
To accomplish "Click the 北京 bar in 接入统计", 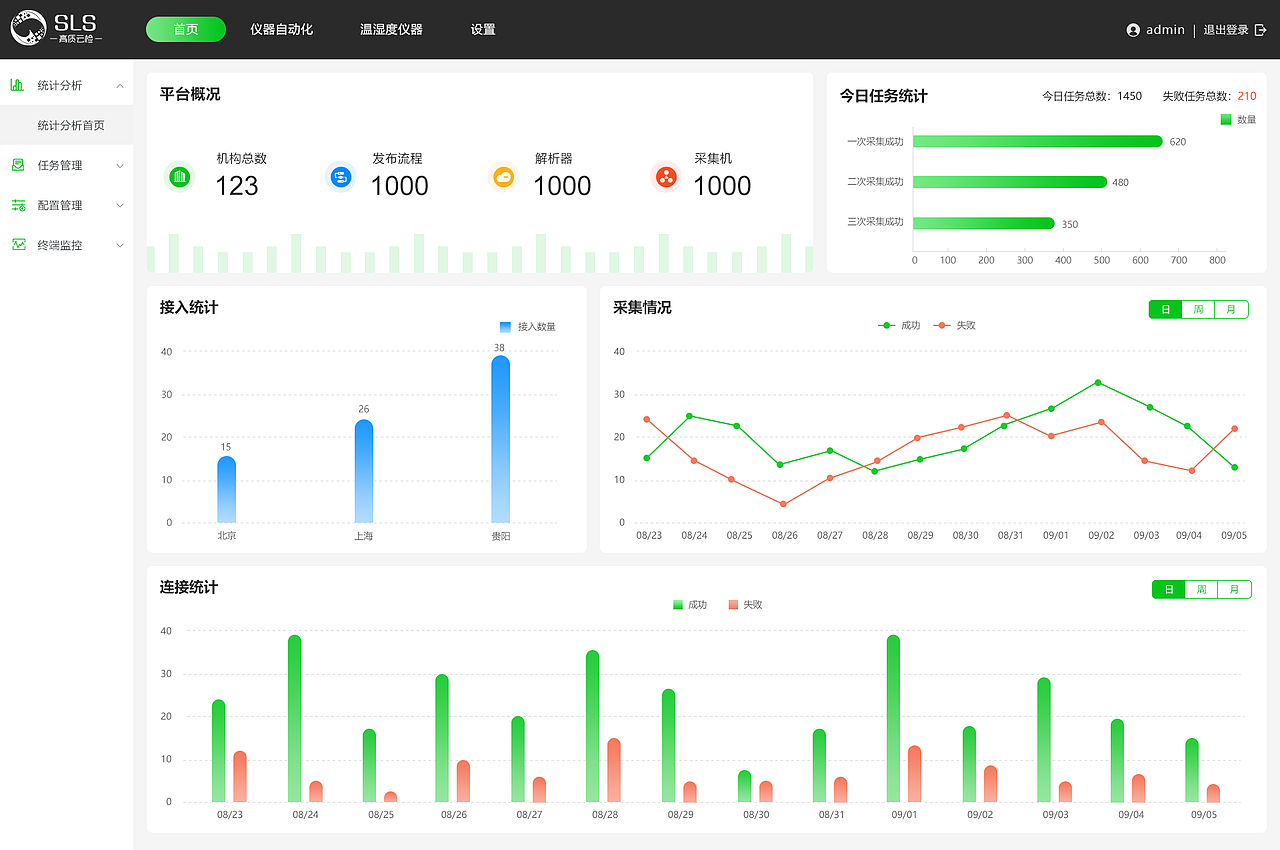I will pos(227,489).
